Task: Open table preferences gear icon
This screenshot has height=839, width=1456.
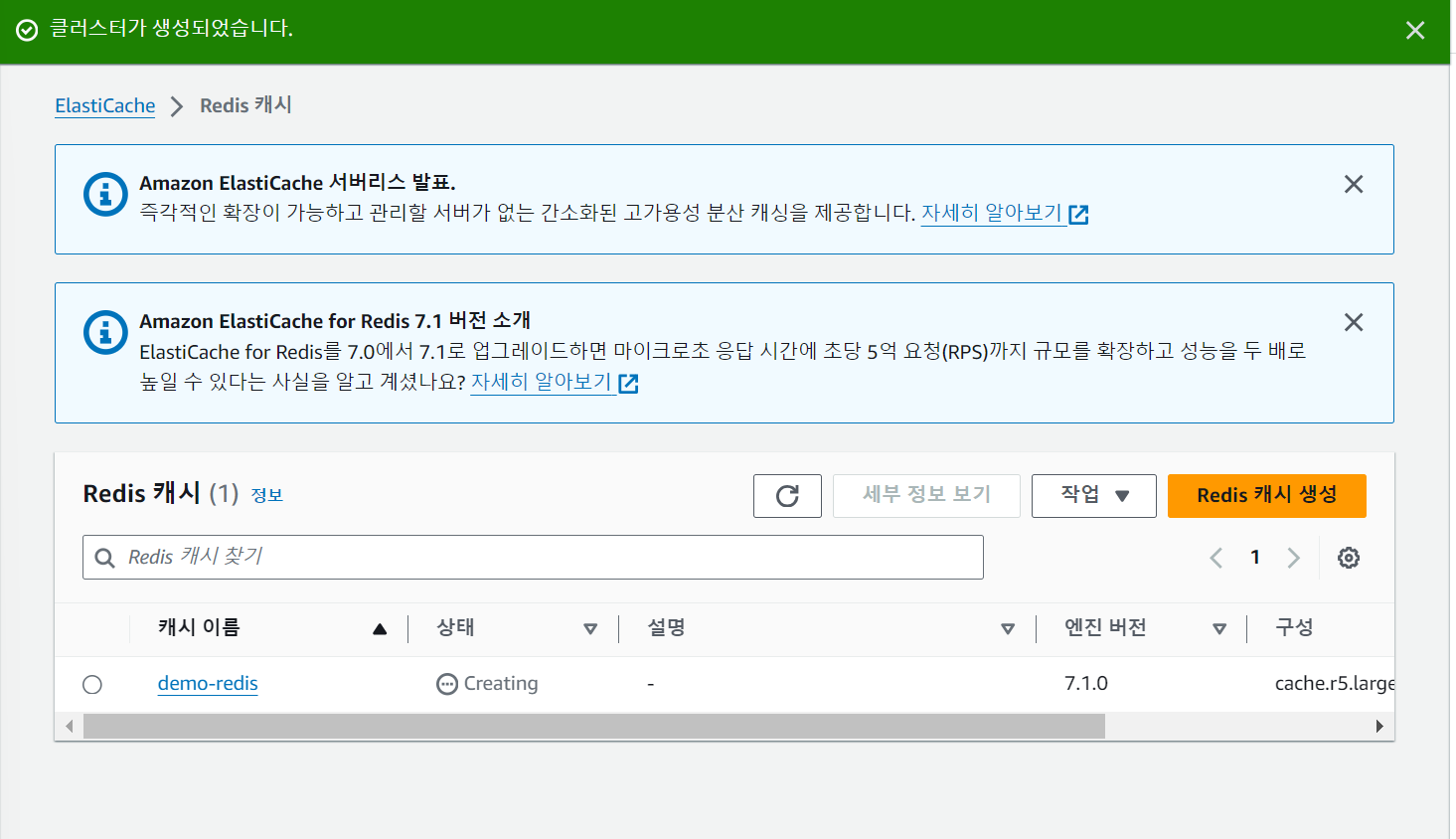Action: tap(1349, 558)
